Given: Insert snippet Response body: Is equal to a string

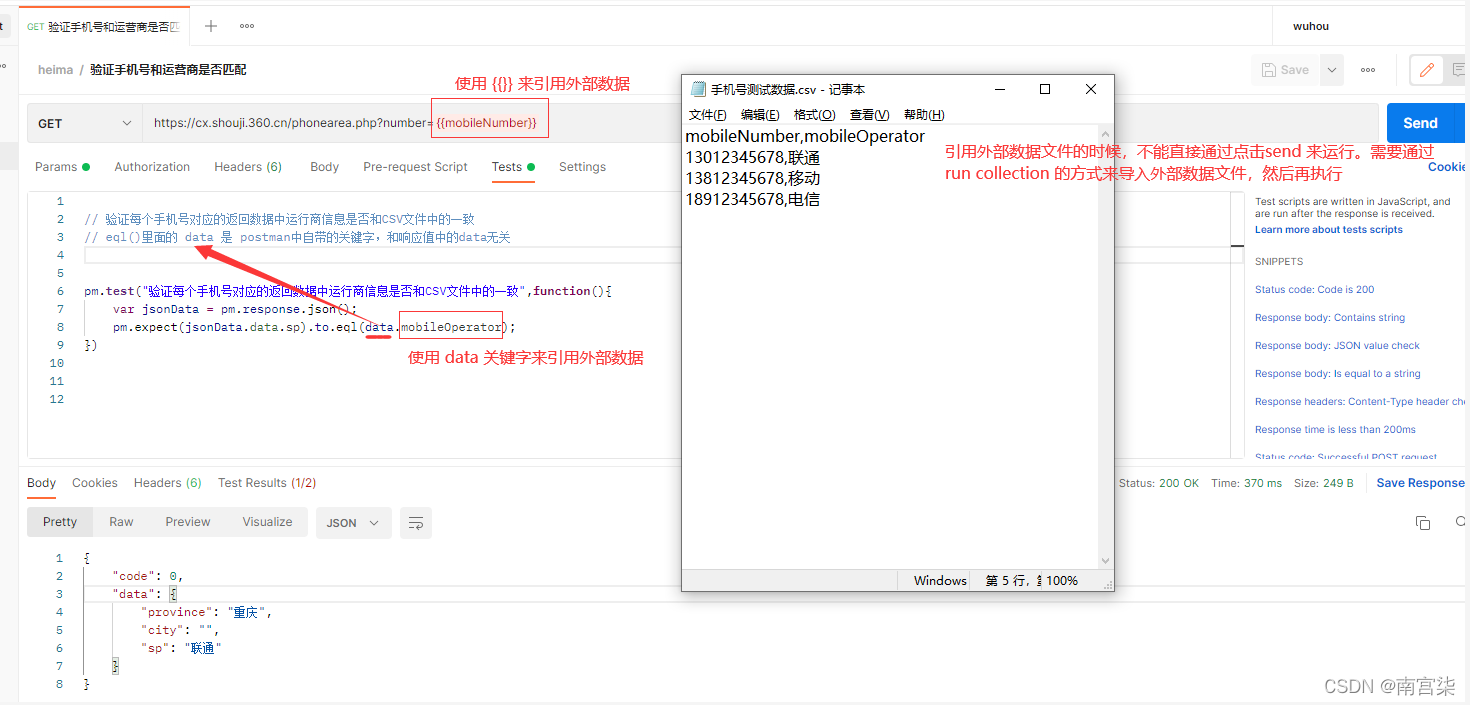Looking at the screenshot, I should pyautogui.click(x=1337, y=374).
